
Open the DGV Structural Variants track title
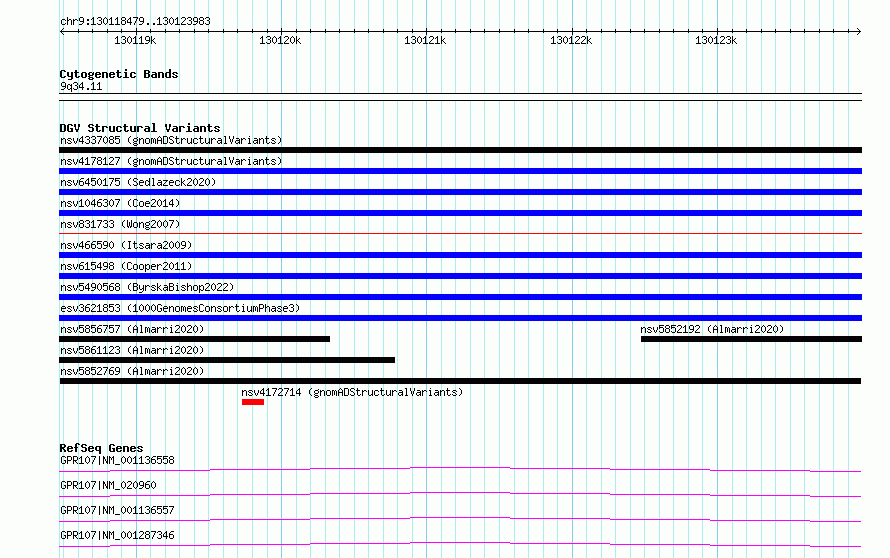click(140, 128)
